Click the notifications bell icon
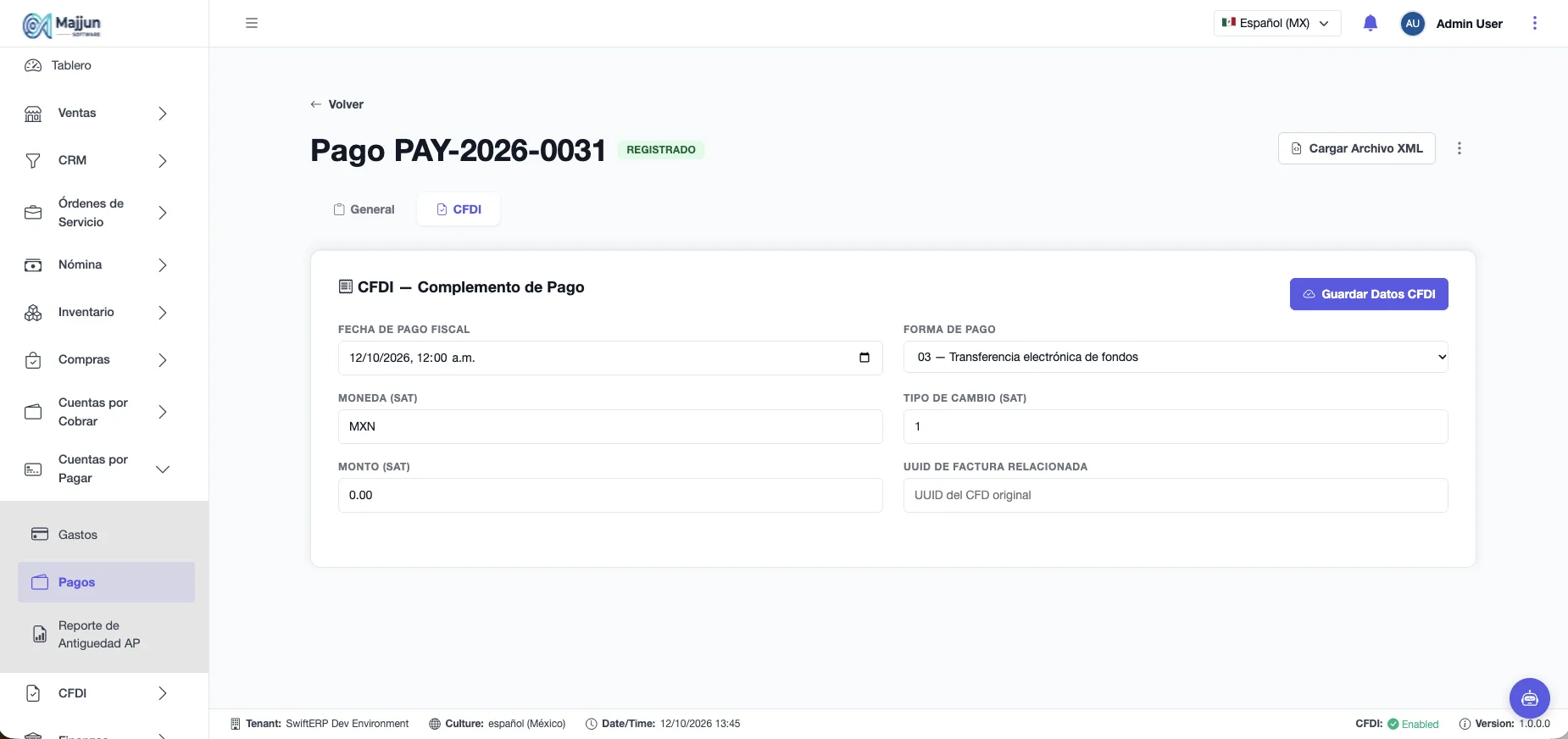Viewport: 1568px width, 739px height. coord(1371,23)
